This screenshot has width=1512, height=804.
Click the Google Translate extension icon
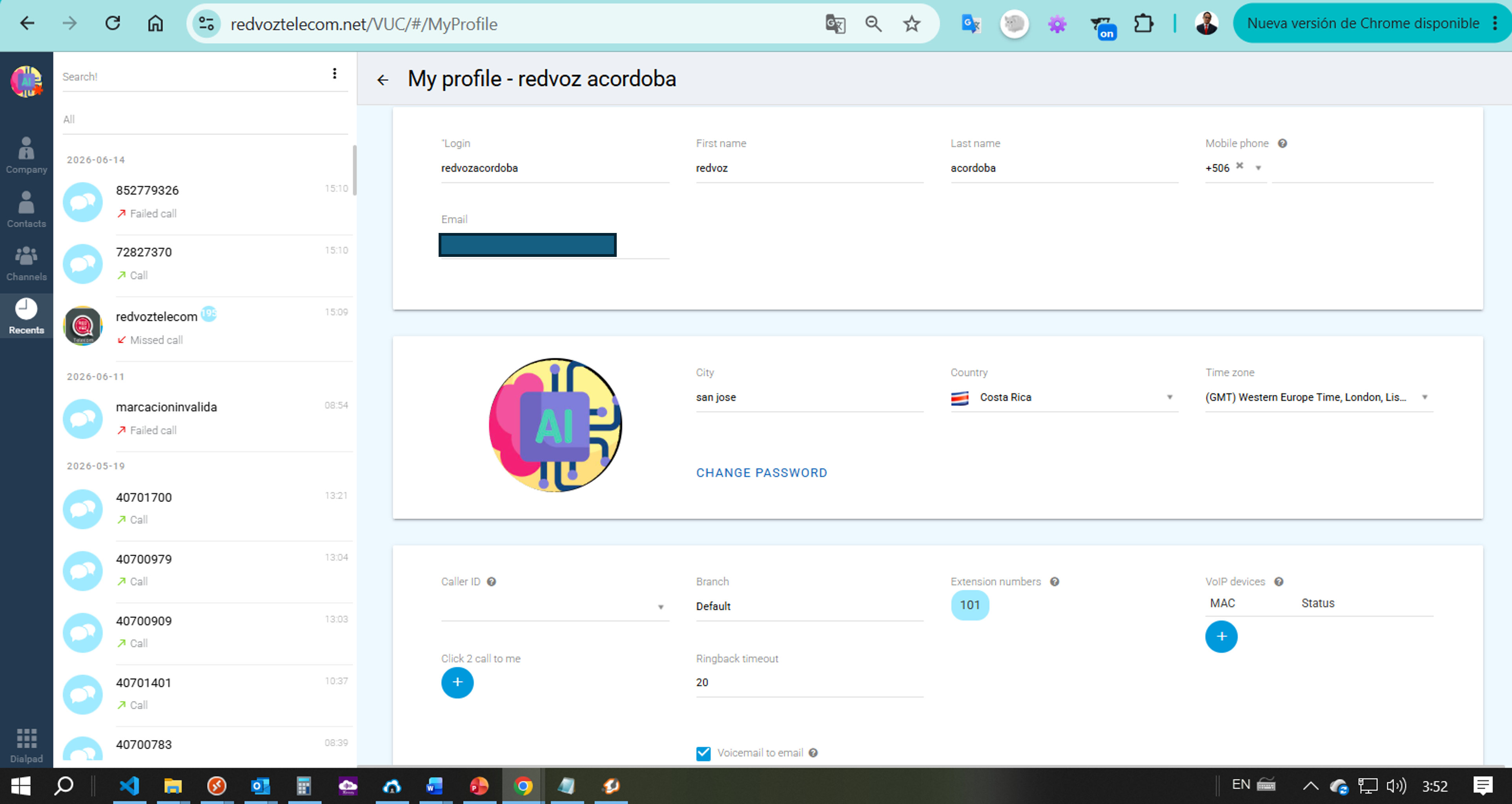pos(971,24)
